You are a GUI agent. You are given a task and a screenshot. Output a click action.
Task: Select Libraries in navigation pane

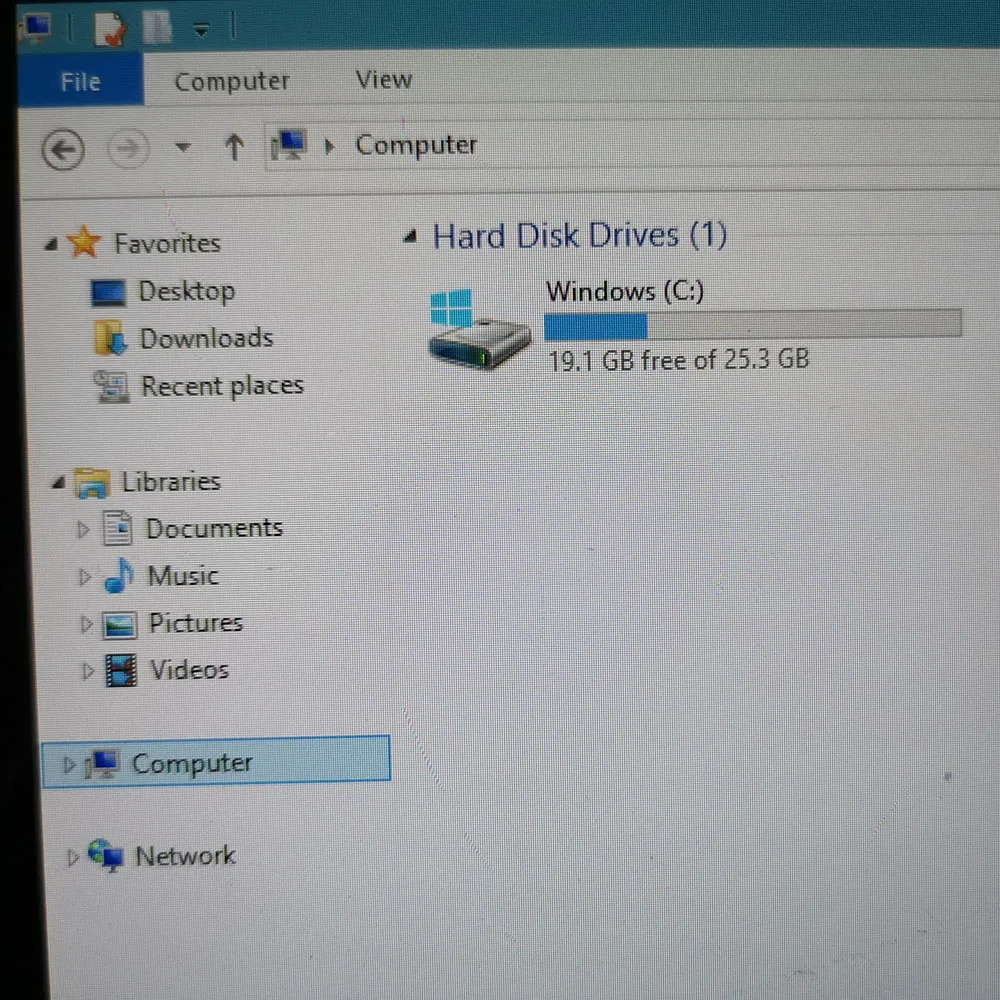point(171,482)
